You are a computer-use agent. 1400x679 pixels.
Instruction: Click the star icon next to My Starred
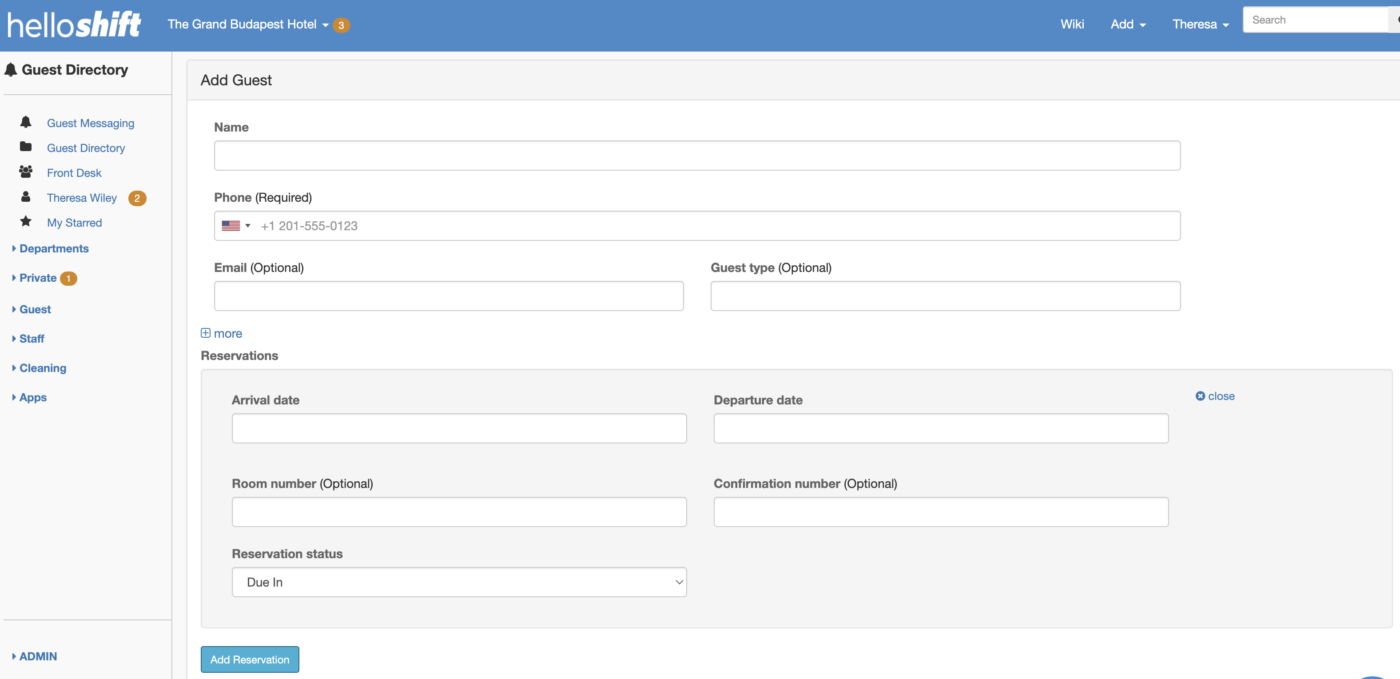coord(26,222)
